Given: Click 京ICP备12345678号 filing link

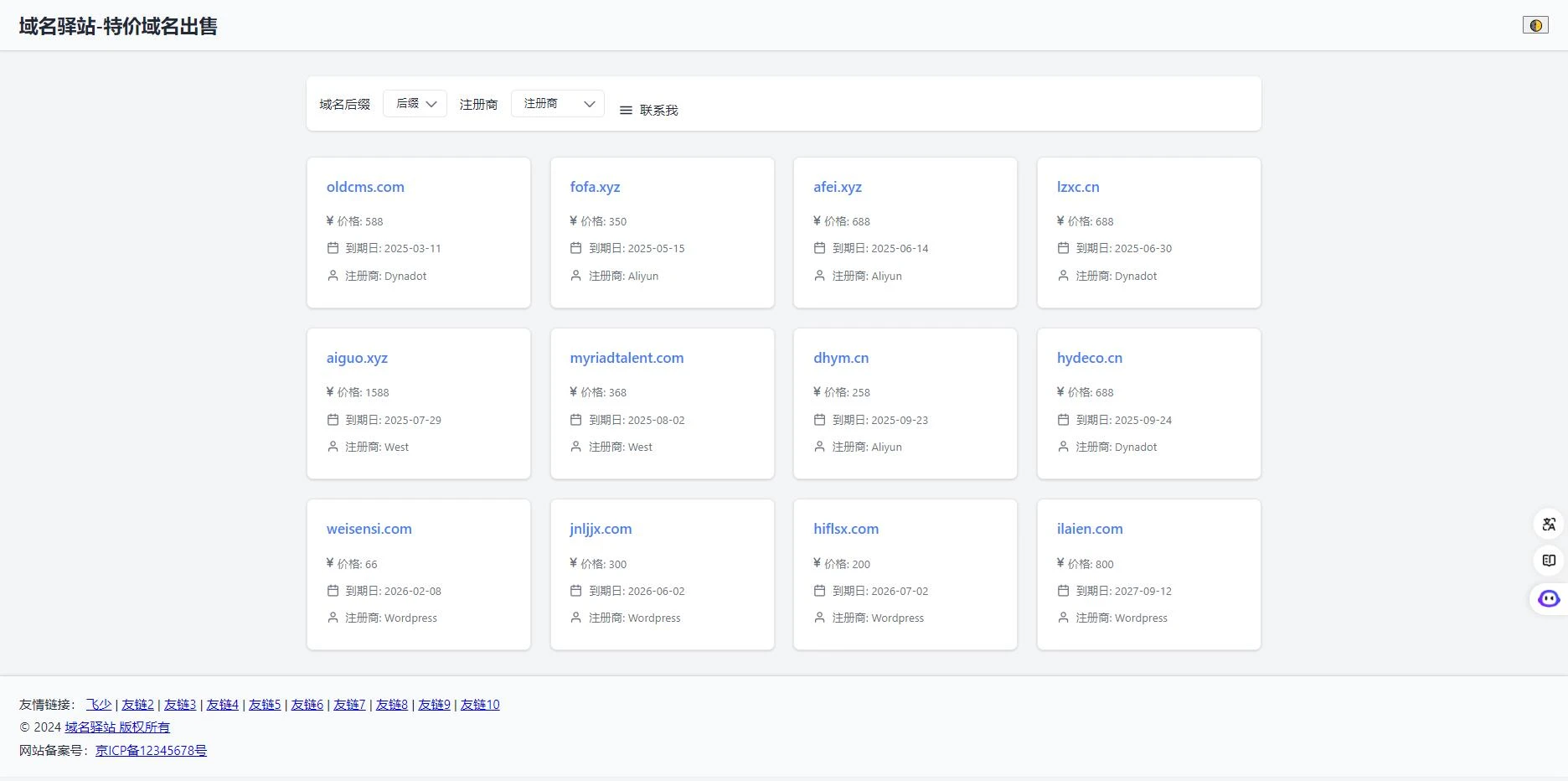Looking at the screenshot, I should coord(151,751).
